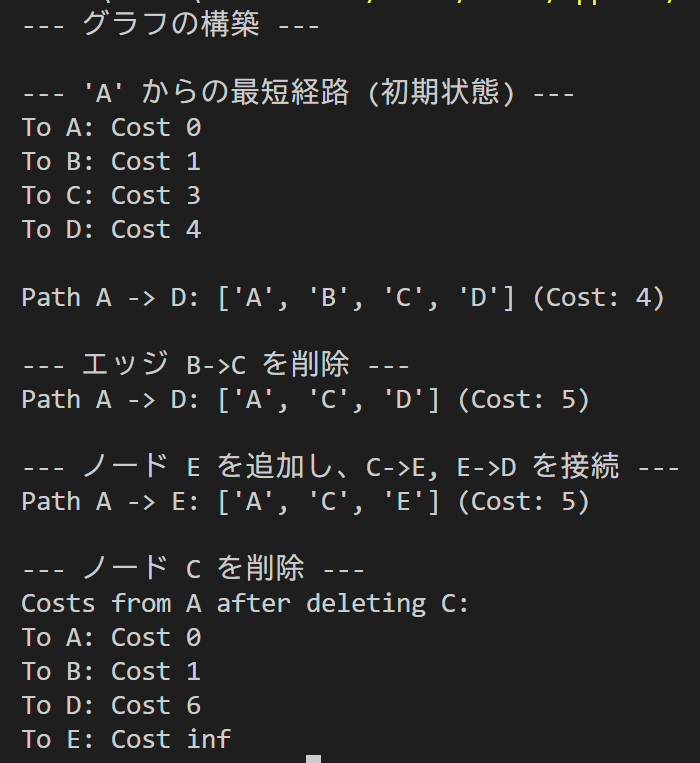Viewport: 700px width, 763px height.
Task: Click 'To E: Cost inf' output line
Action: [x=126, y=740]
